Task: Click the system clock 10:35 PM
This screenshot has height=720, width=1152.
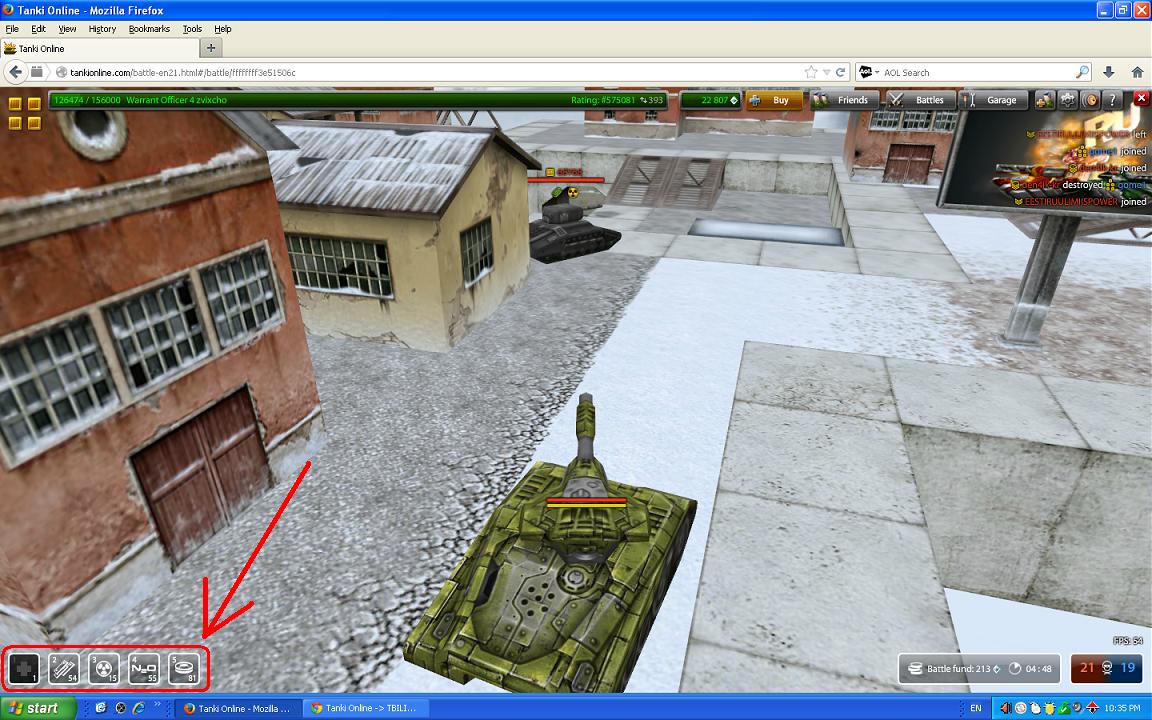Action: point(1124,708)
